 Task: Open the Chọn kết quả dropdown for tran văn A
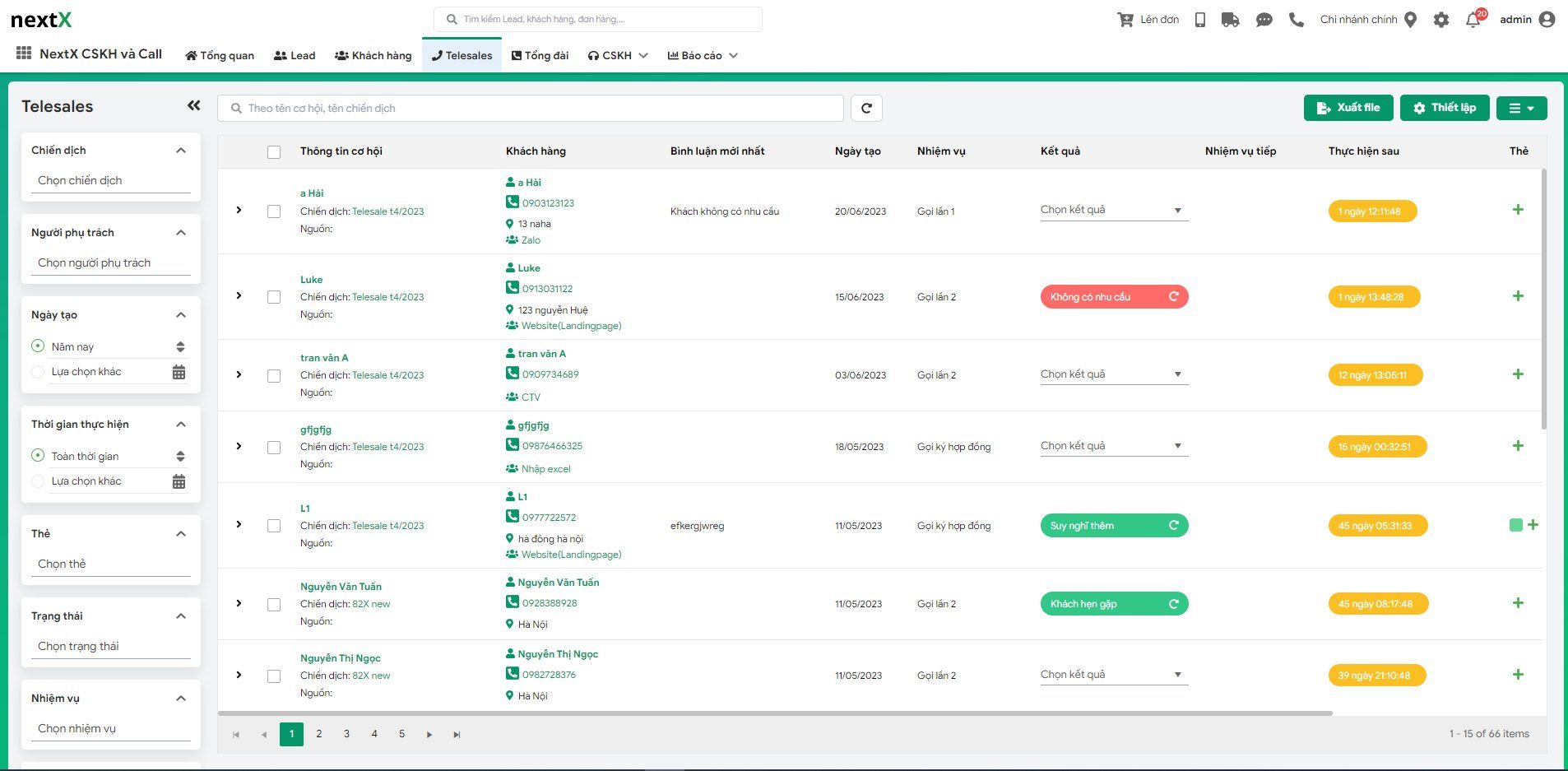click(1114, 374)
